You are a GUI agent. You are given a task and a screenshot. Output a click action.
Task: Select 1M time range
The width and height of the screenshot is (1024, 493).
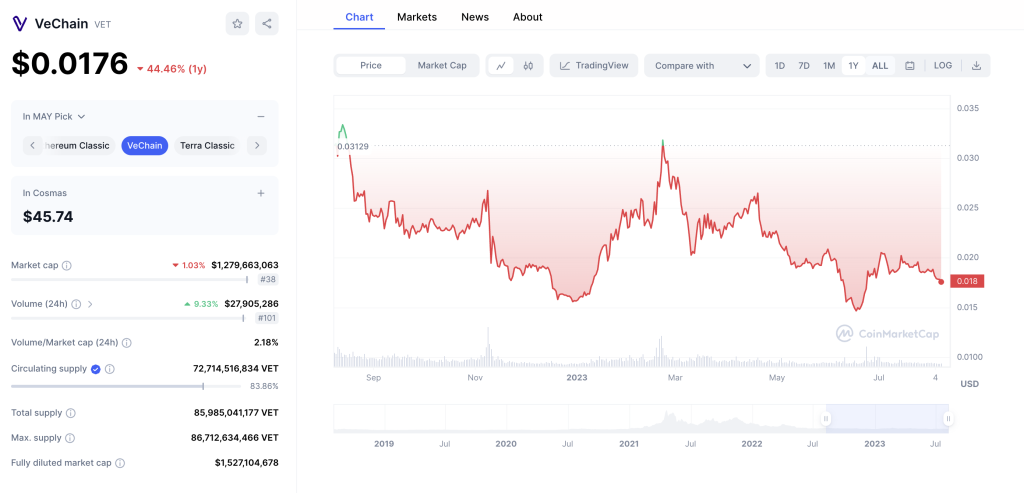829,65
